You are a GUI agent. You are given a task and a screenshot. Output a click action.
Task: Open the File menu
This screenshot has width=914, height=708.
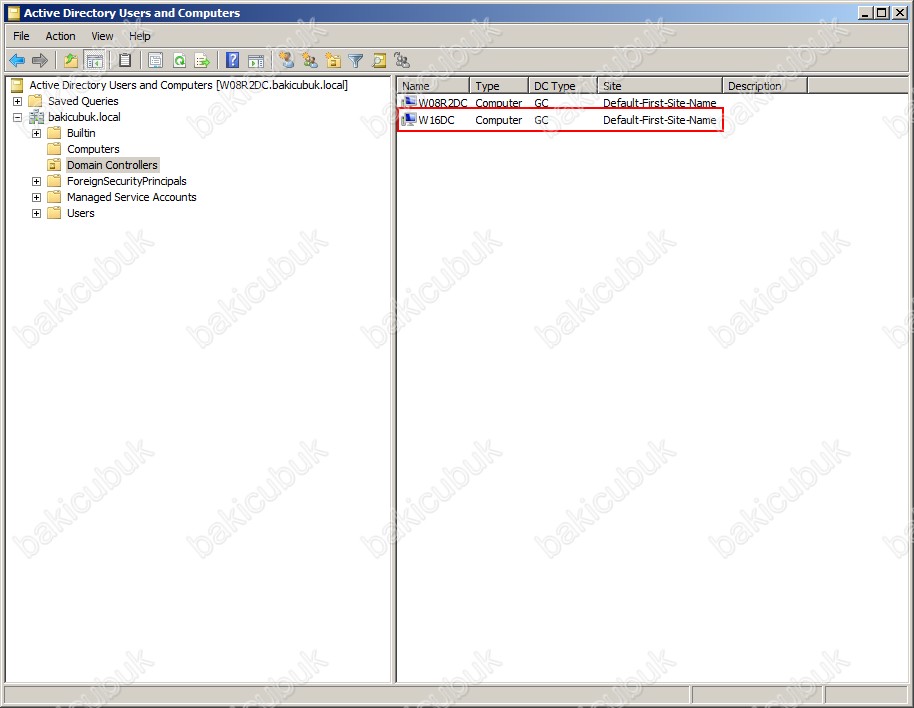(x=21, y=36)
